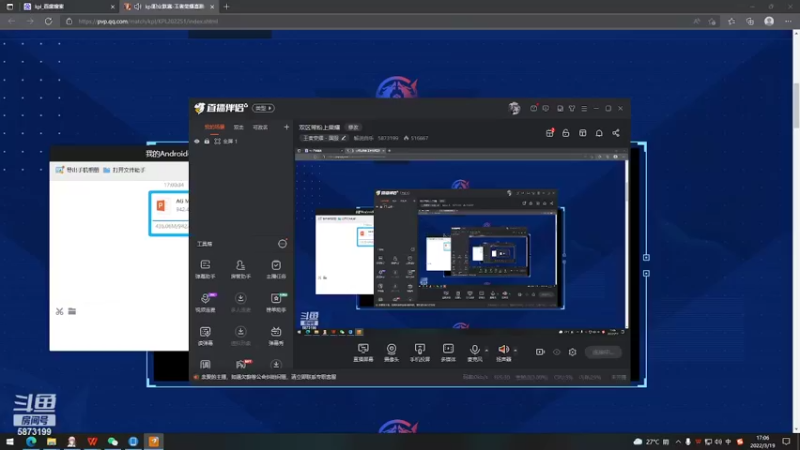The height and width of the screenshot is (450, 800).
Task: Open the calendar icon with red dot
Action: (549, 133)
